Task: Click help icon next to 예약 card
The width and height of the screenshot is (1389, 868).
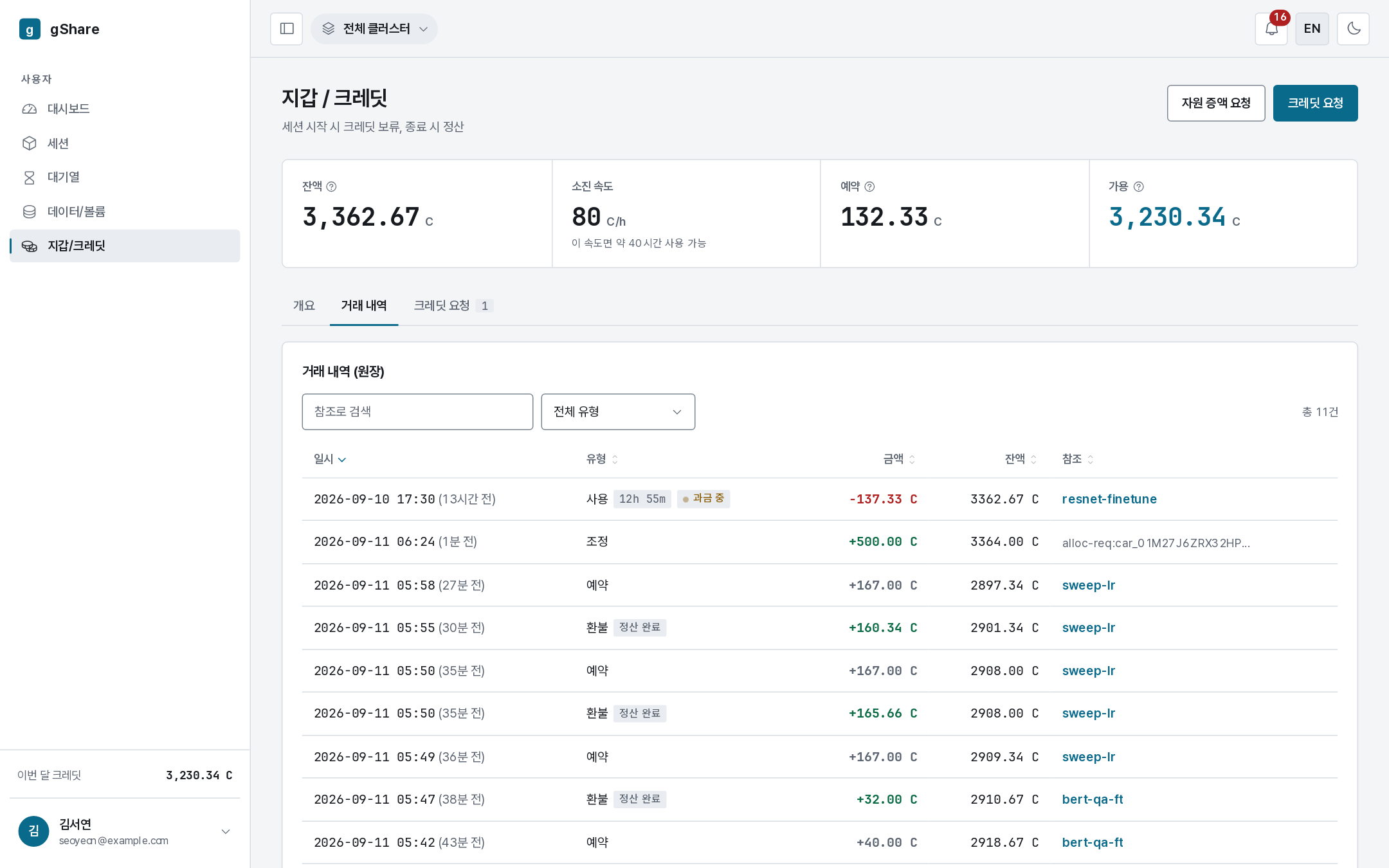Action: coord(869,186)
